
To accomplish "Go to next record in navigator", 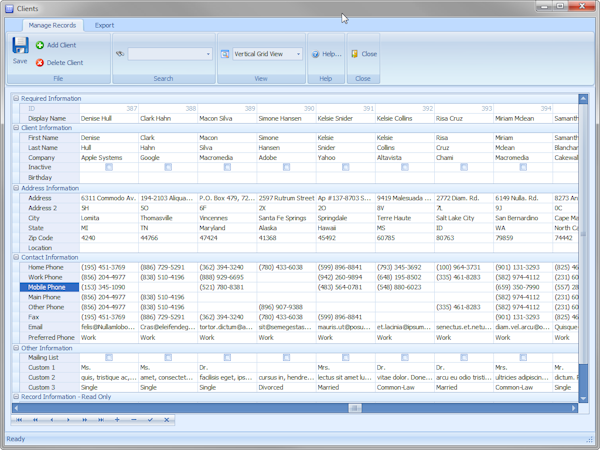I will pos(68,420).
